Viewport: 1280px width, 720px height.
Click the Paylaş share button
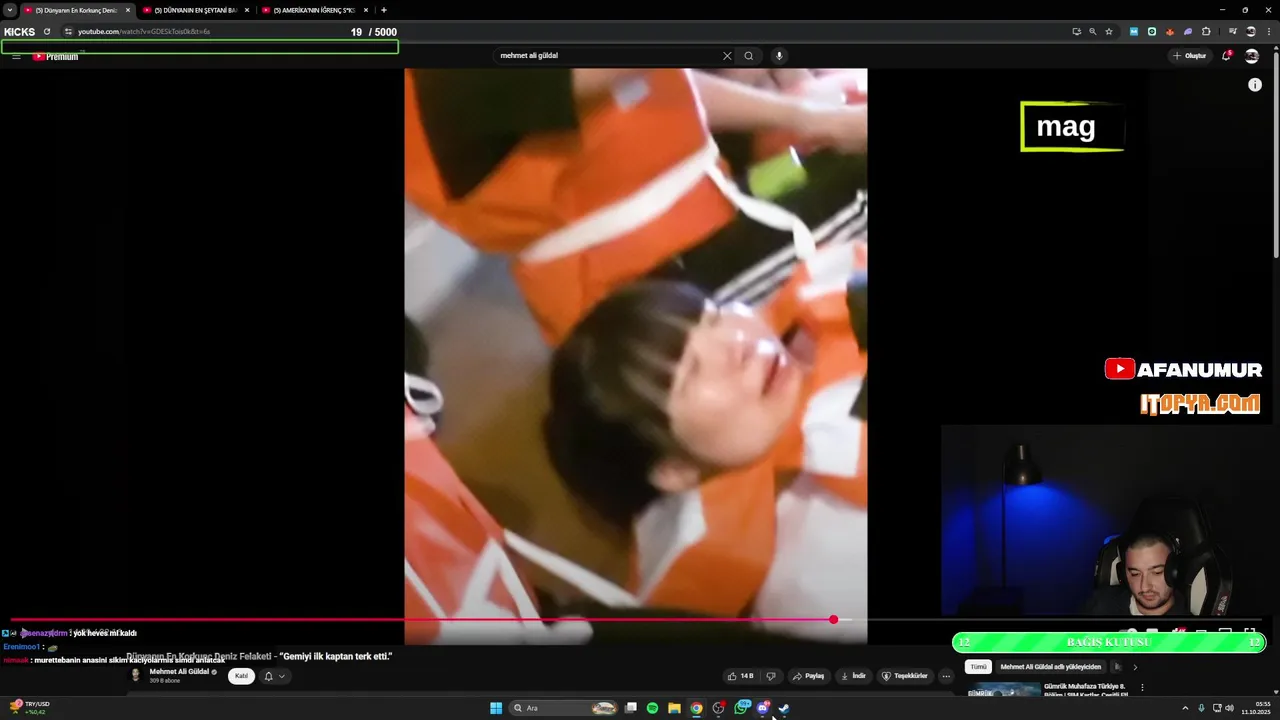(809, 676)
